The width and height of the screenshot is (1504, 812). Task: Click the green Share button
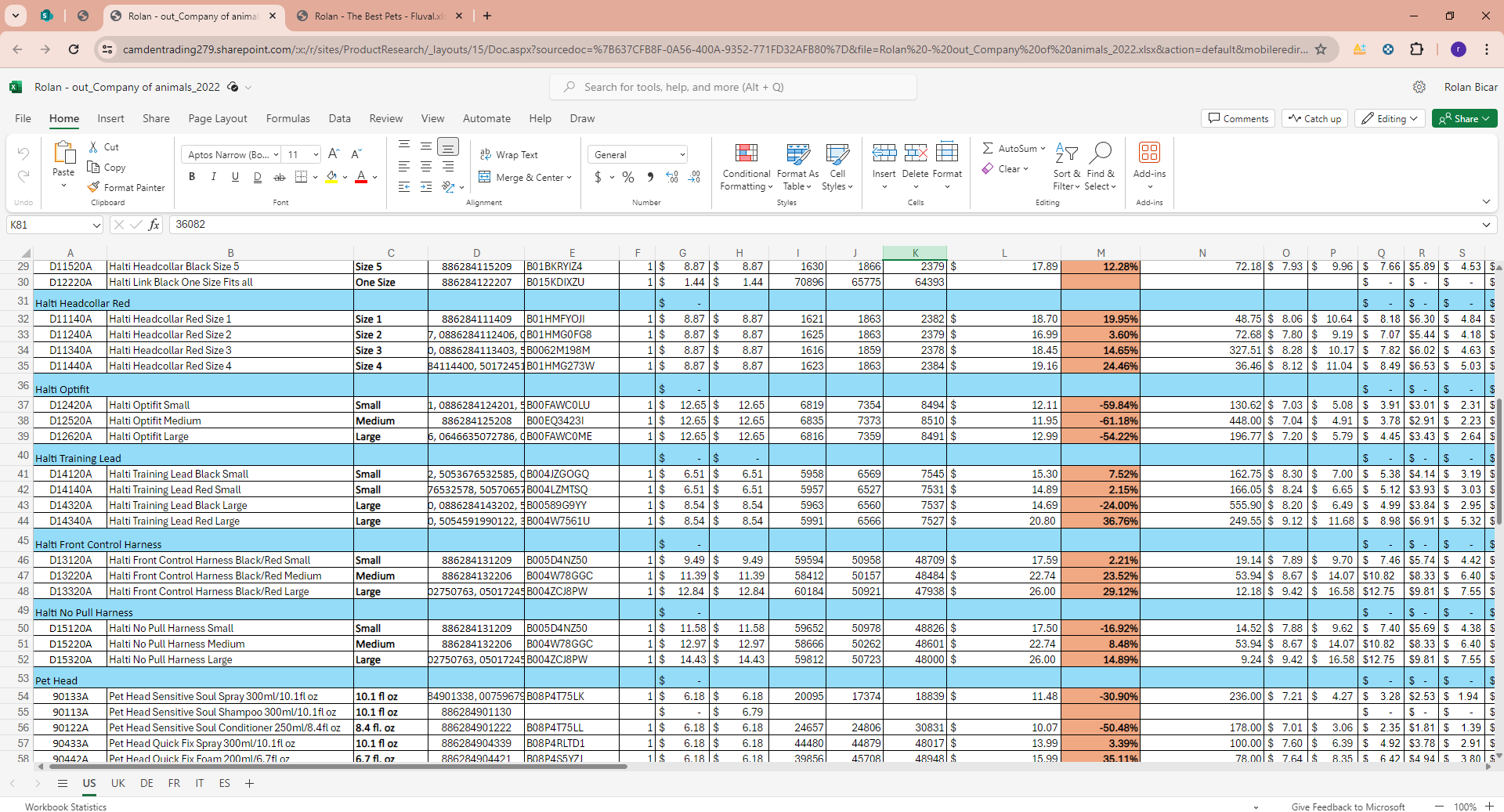click(1464, 118)
